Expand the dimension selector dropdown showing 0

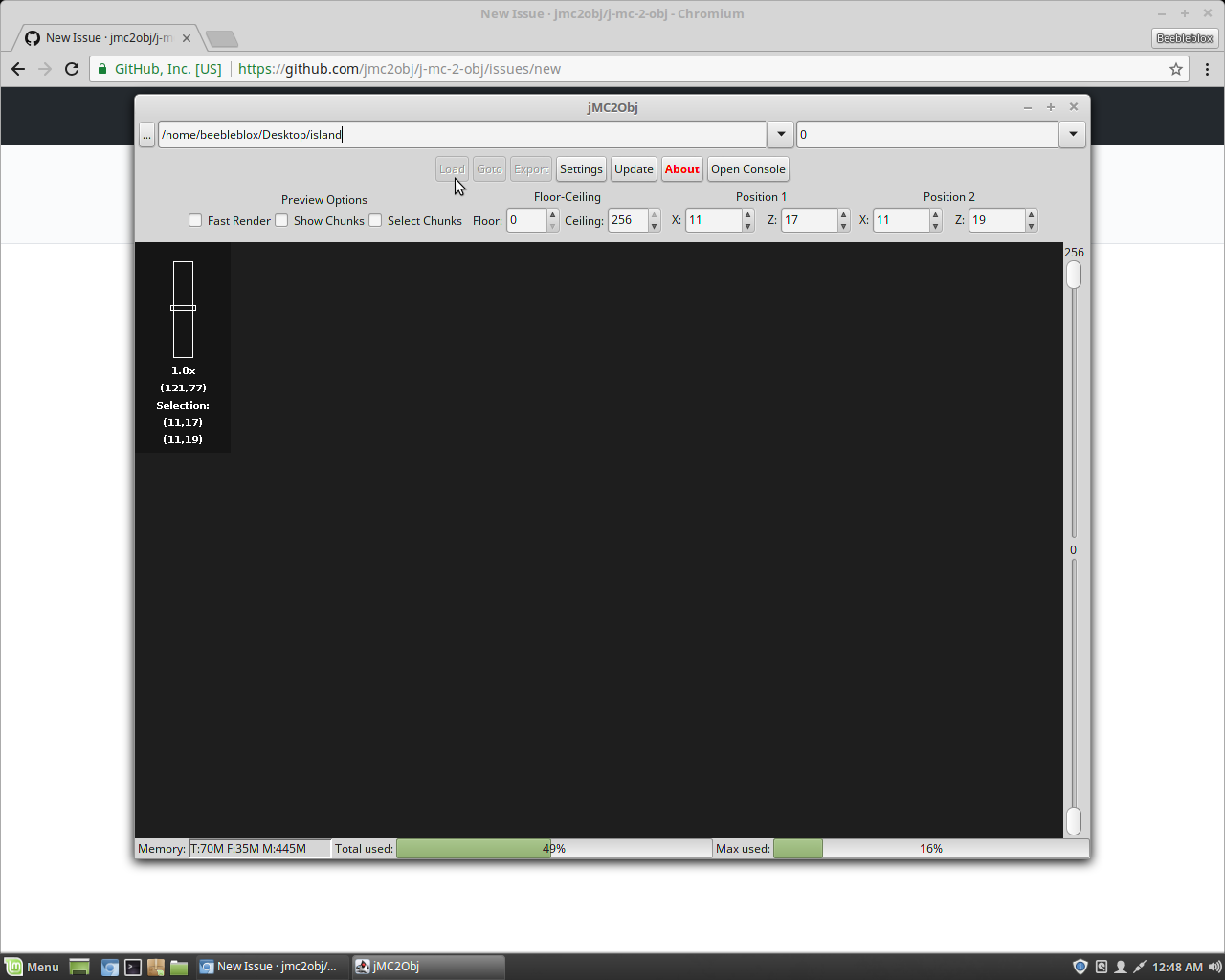tap(1072, 134)
